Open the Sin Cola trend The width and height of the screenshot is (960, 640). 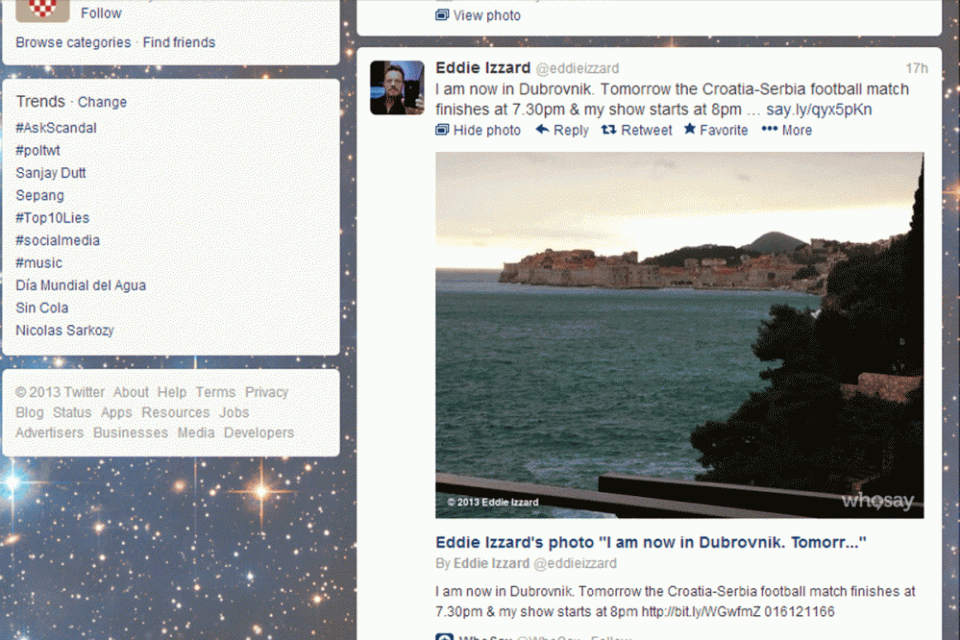[42, 307]
